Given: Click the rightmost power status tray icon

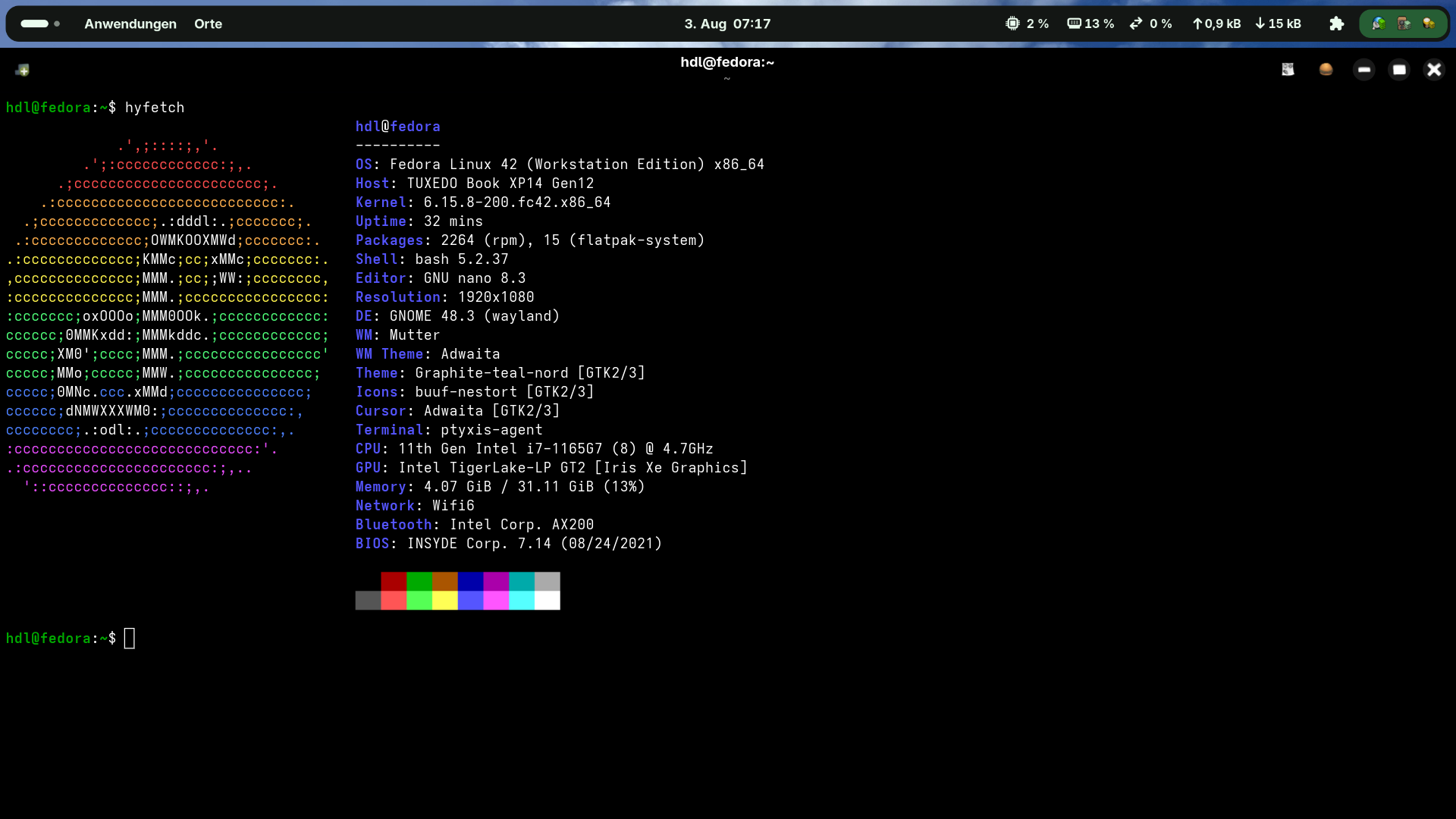Looking at the screenshot, I should pos(1429,24).
